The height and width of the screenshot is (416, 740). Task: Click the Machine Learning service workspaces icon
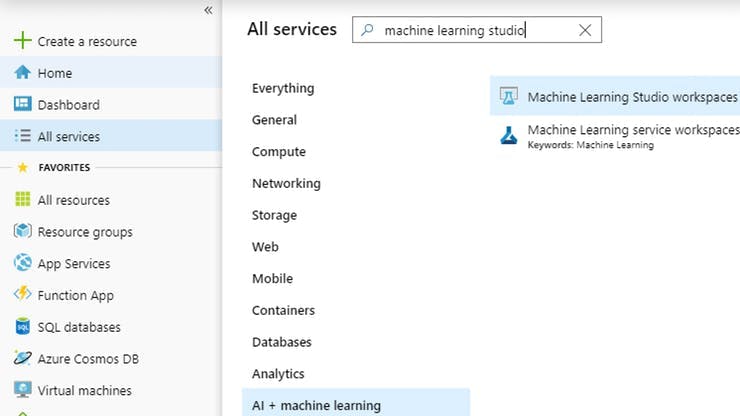pyautogui.click(x=508, y=136)
